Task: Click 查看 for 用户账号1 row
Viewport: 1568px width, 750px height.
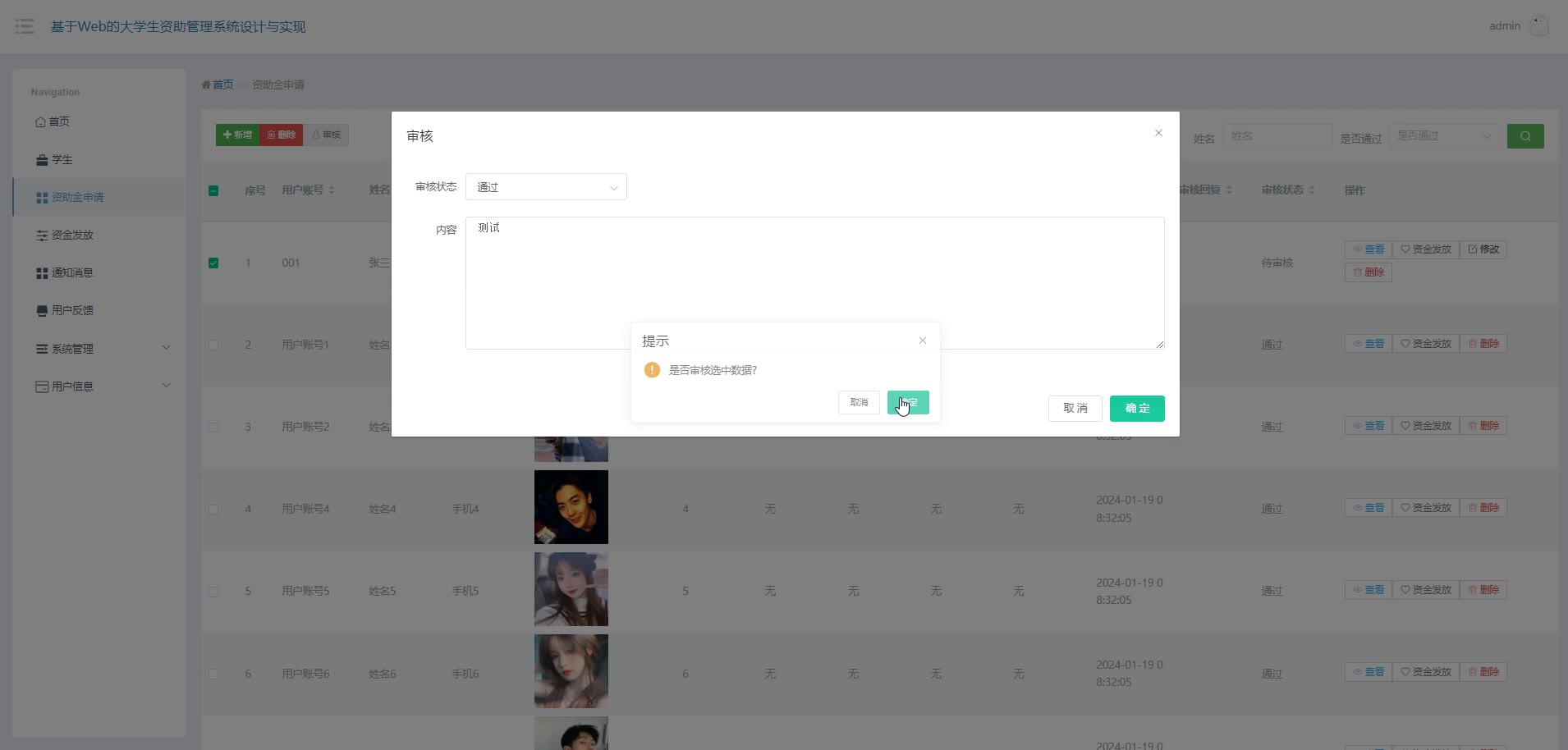Action: click(1369, 344)
